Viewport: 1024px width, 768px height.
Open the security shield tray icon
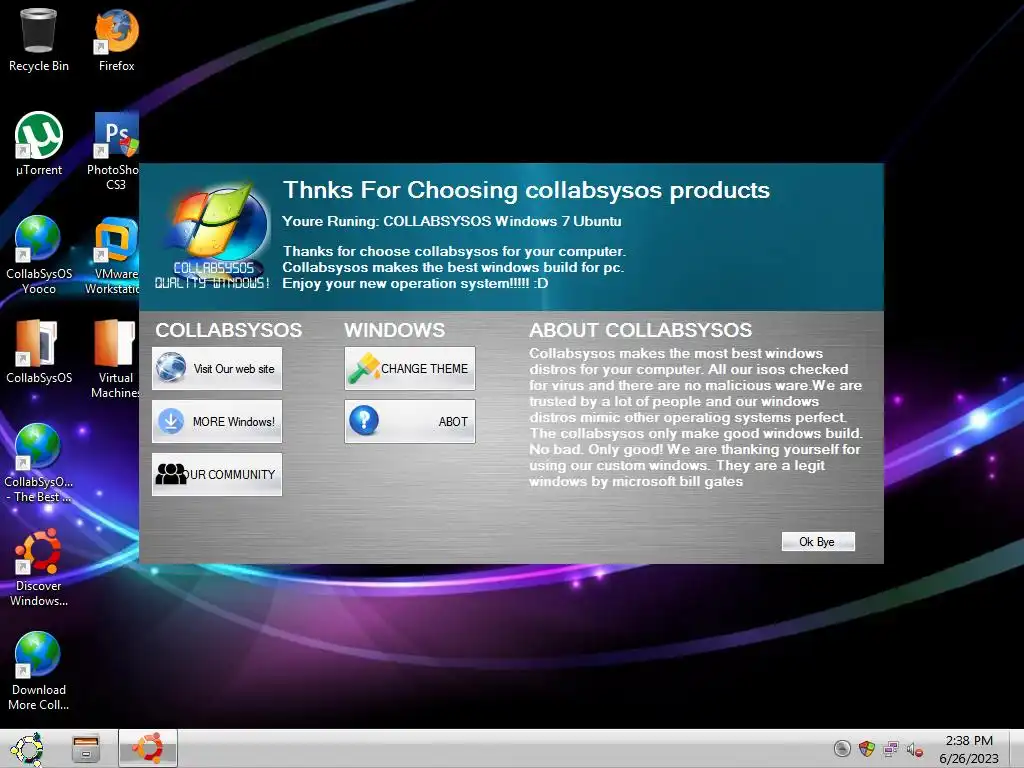[x=867, y=748]
